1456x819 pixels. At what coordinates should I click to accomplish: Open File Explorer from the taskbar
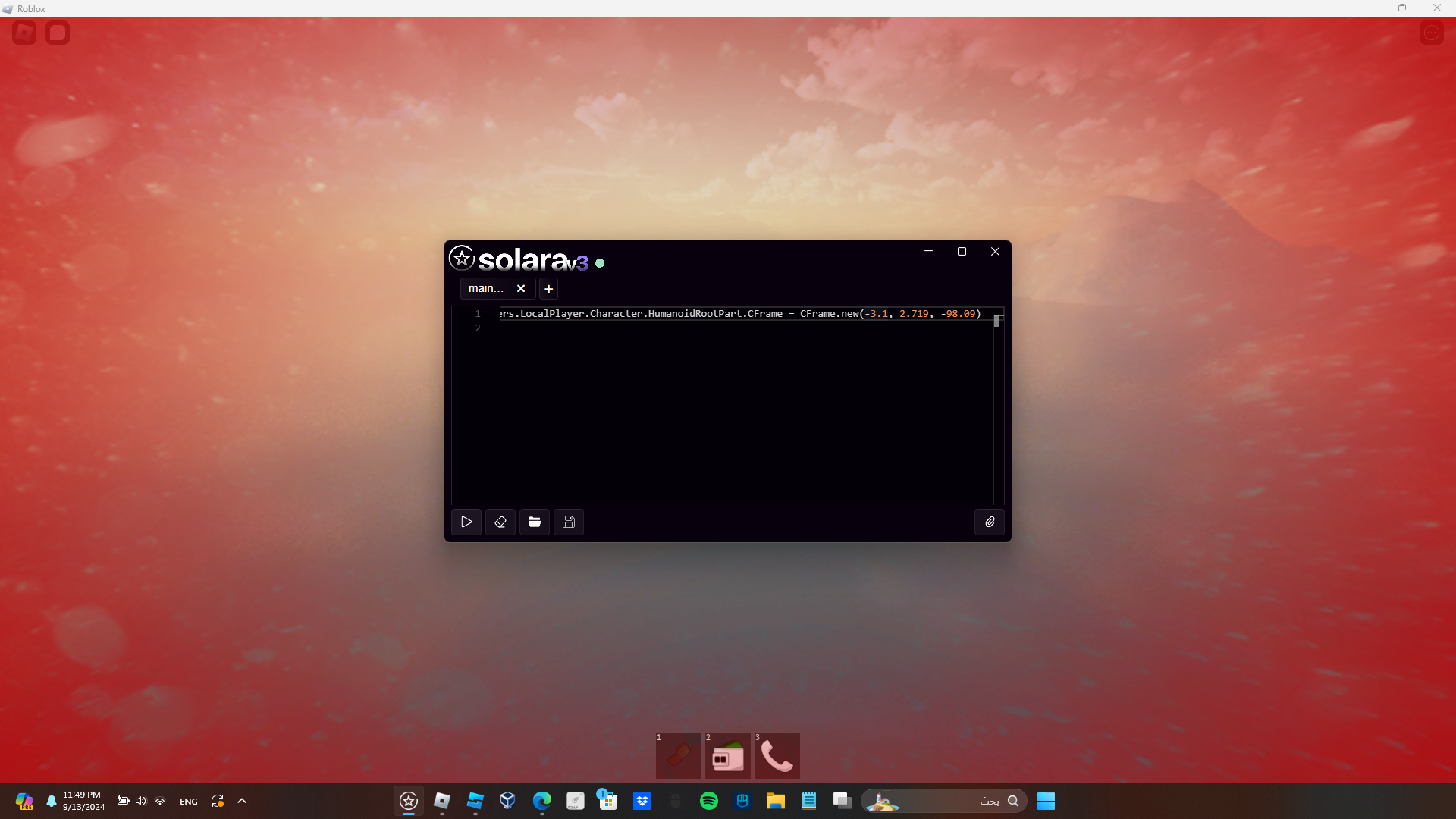[775, 801]
